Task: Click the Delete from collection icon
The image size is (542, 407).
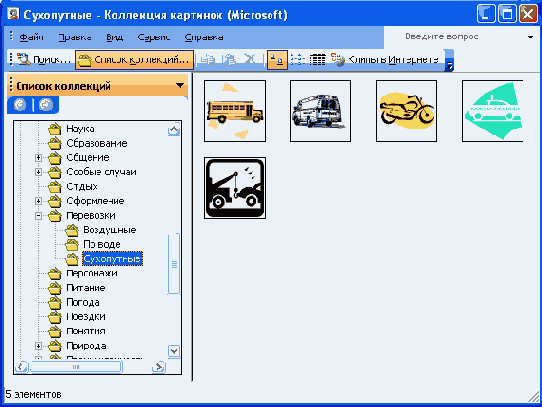Action: point(250,59)
